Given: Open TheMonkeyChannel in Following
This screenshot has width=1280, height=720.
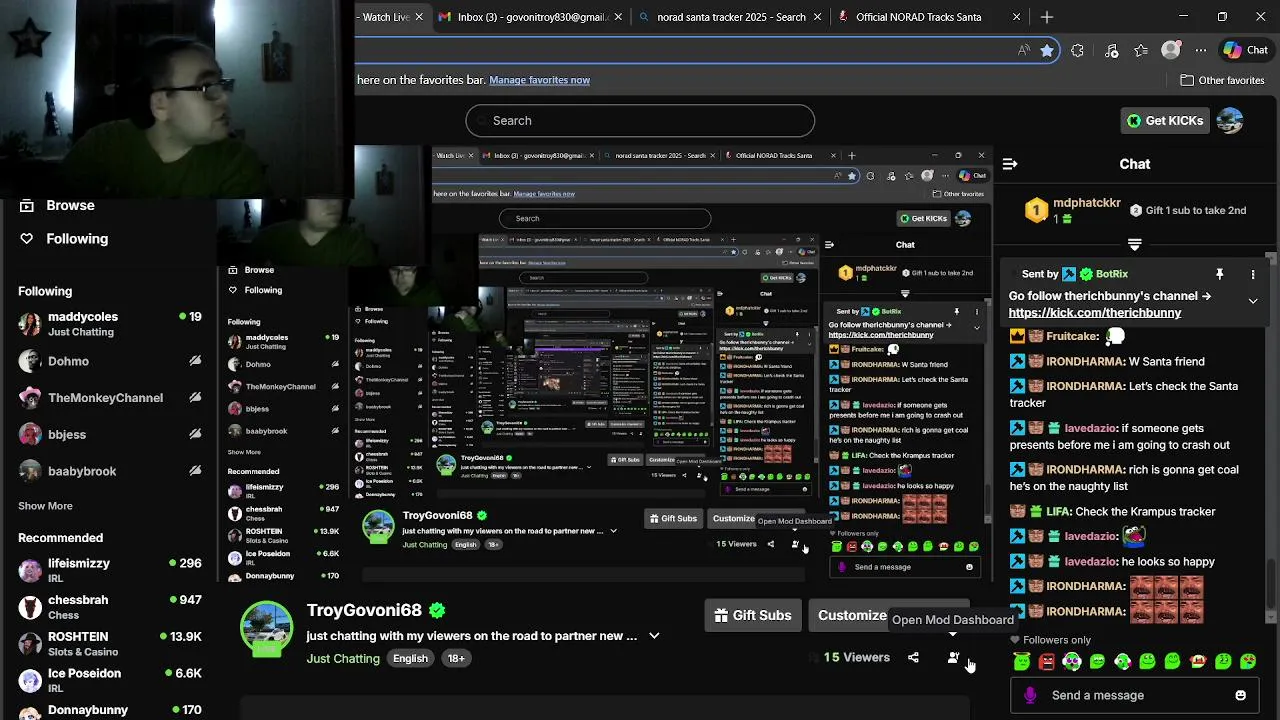Looking at the screenshot, I should pyautogui.click(x=110, y=398).
